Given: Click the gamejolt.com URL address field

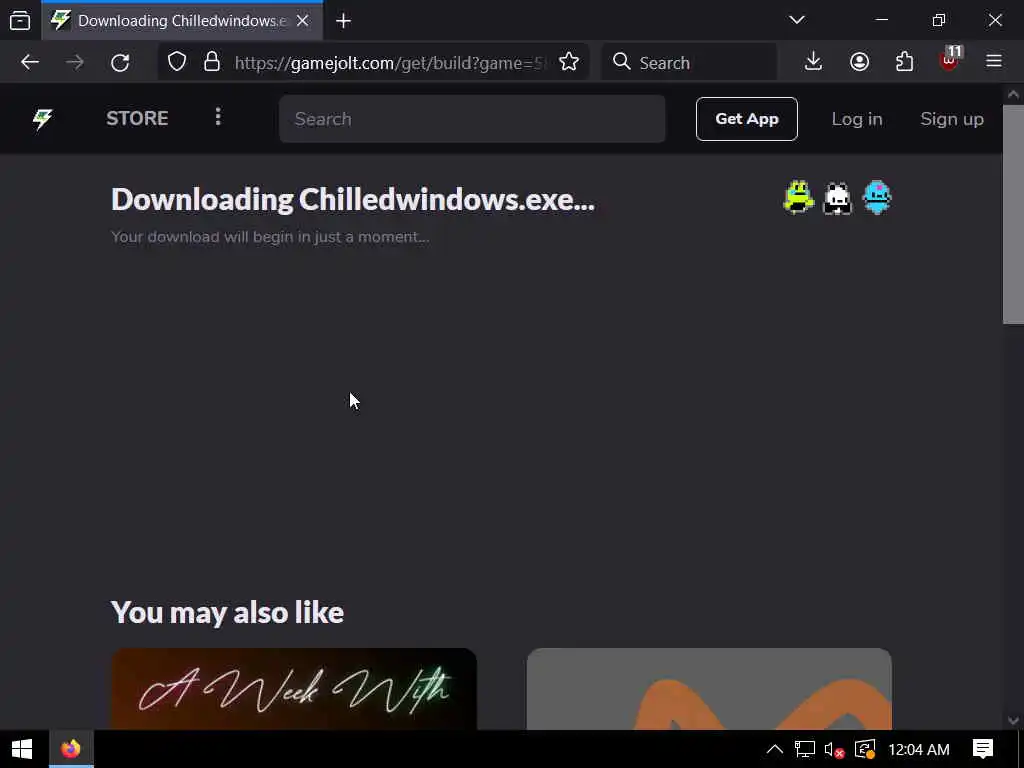Looking at the screenshot, I should click(389, 63).
